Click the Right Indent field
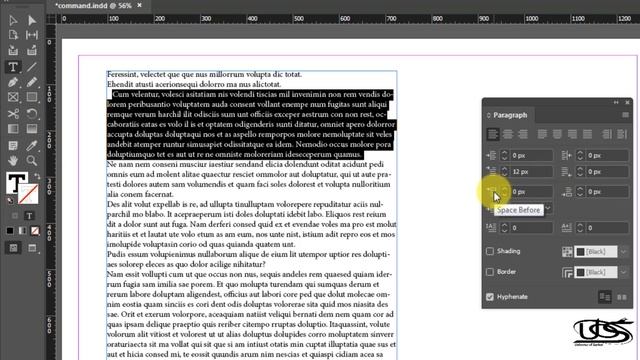The width and height of the screenshot is (640, 360). pyautogui.click(x=607, y=156)
